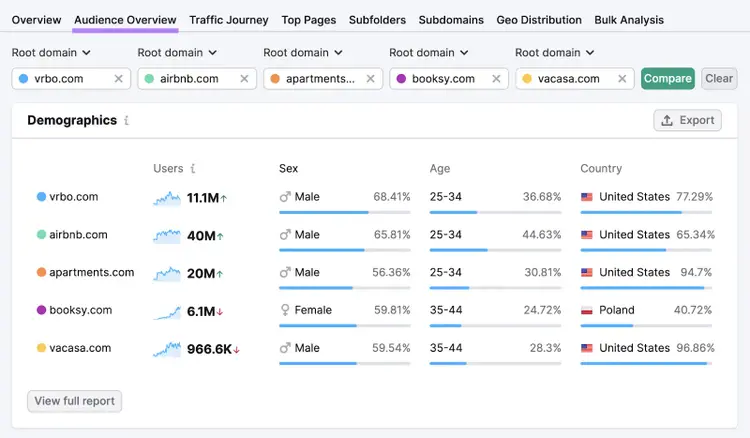
Task: Clear the apartments domain field X icon
Action: tap(370, 78)
